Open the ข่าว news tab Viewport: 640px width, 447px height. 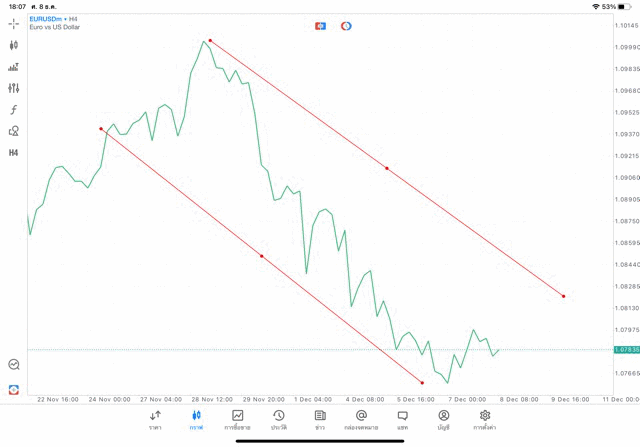(320, 419)
